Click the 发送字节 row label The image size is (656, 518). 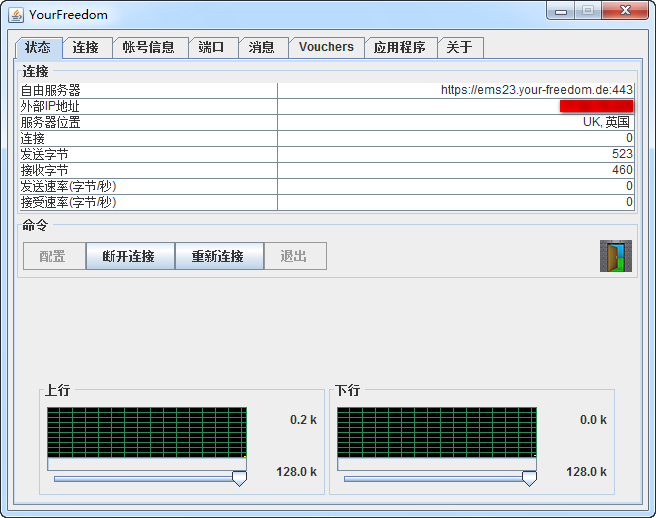tap(44, 154)
